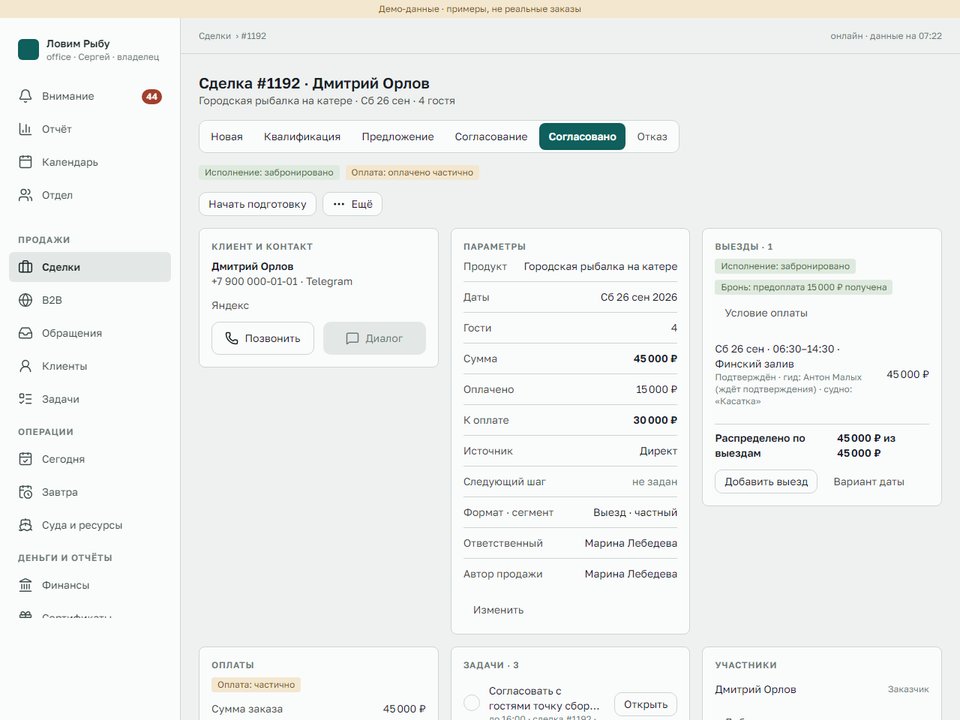Viewport: 960px width, 720px height.
Task: Go to Клиенты in the sidebar
Action: 90,366
